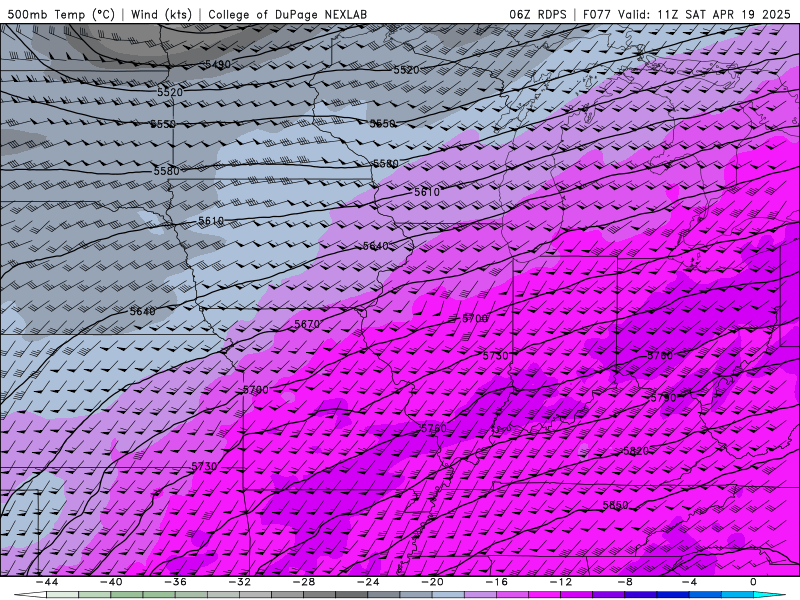Click the -32 color scale tick label
Viewport: 800px width, 600px height.
point(239,582)
